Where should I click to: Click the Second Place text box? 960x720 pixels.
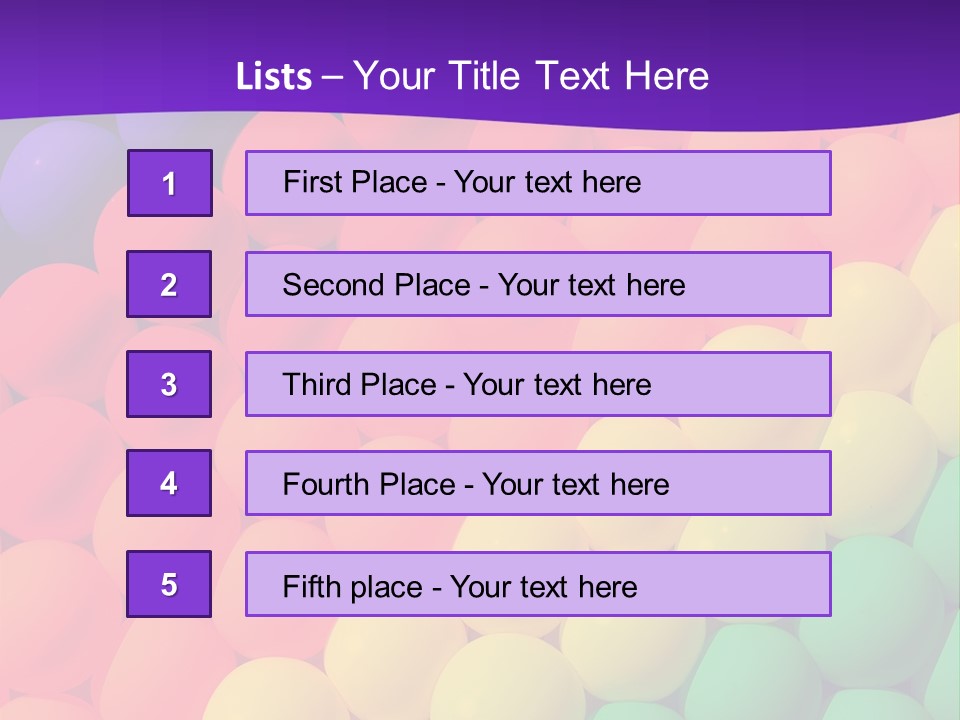[x=538, y=284]
